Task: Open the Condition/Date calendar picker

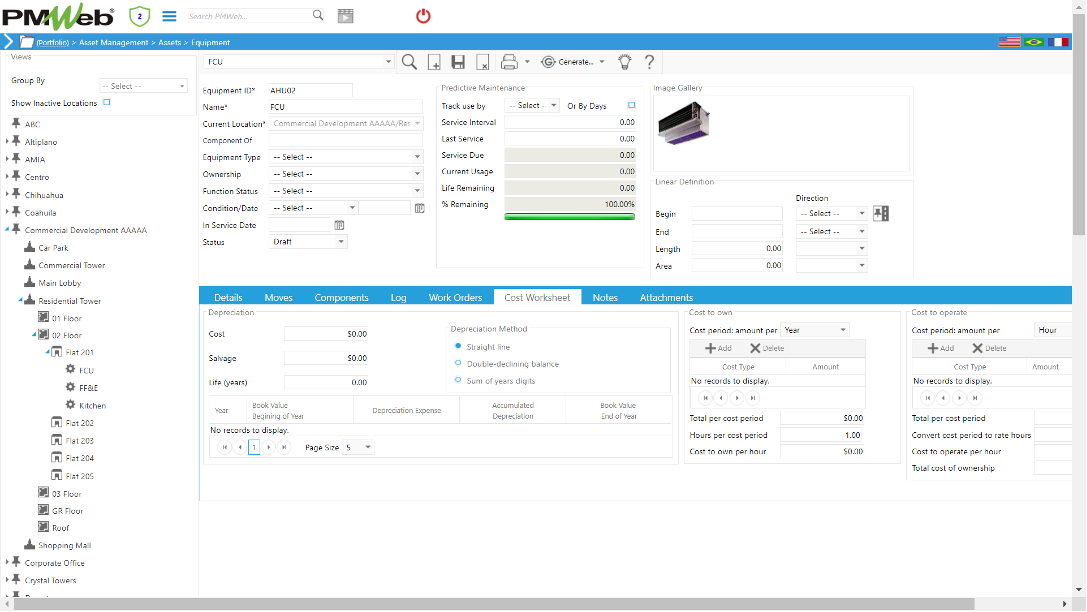Action: click(419, 208)
